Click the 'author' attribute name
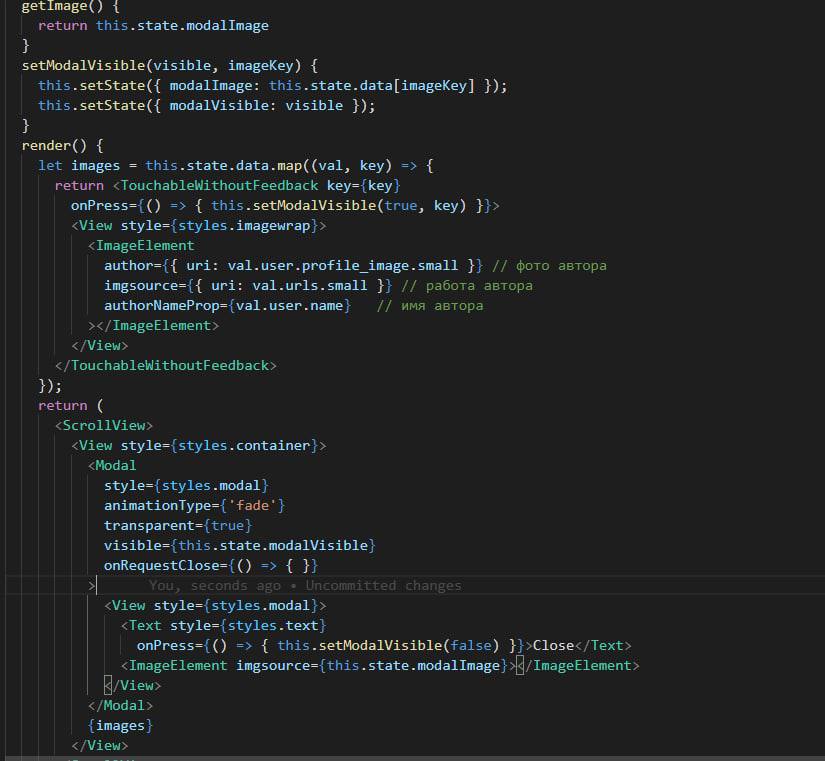Image resolution: width=825 pixels, height=761 pixels. click(x=128, y=266)
